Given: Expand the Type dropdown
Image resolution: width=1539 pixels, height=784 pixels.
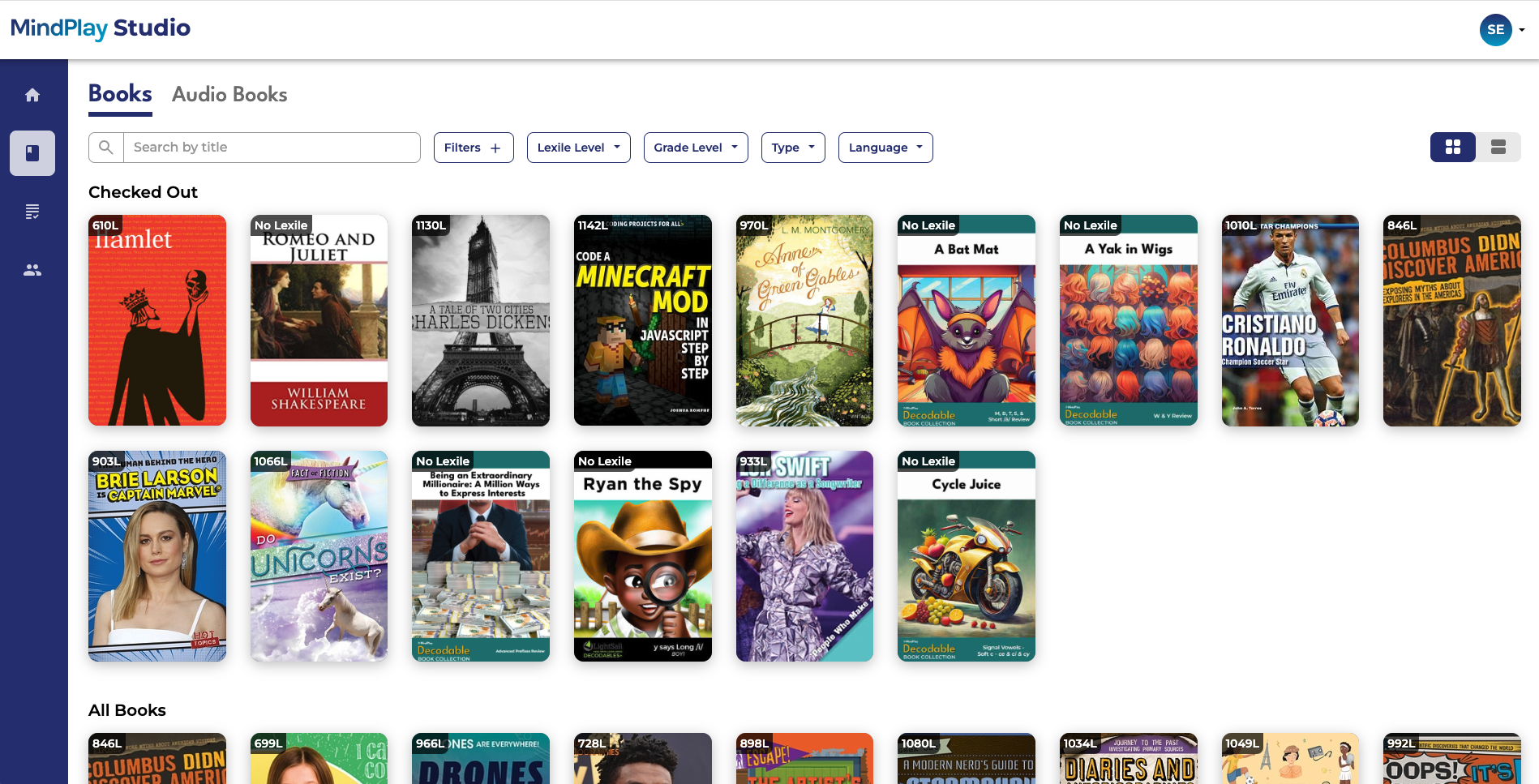Looking at the screenshot, I should click(793, 148).
